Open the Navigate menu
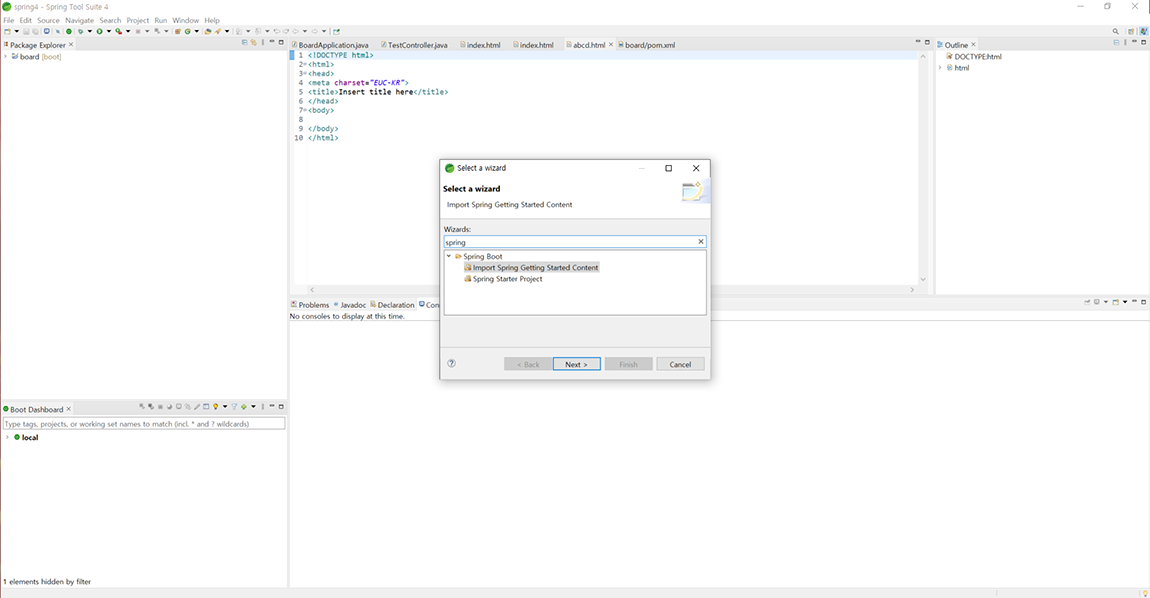 coord(79,21)
